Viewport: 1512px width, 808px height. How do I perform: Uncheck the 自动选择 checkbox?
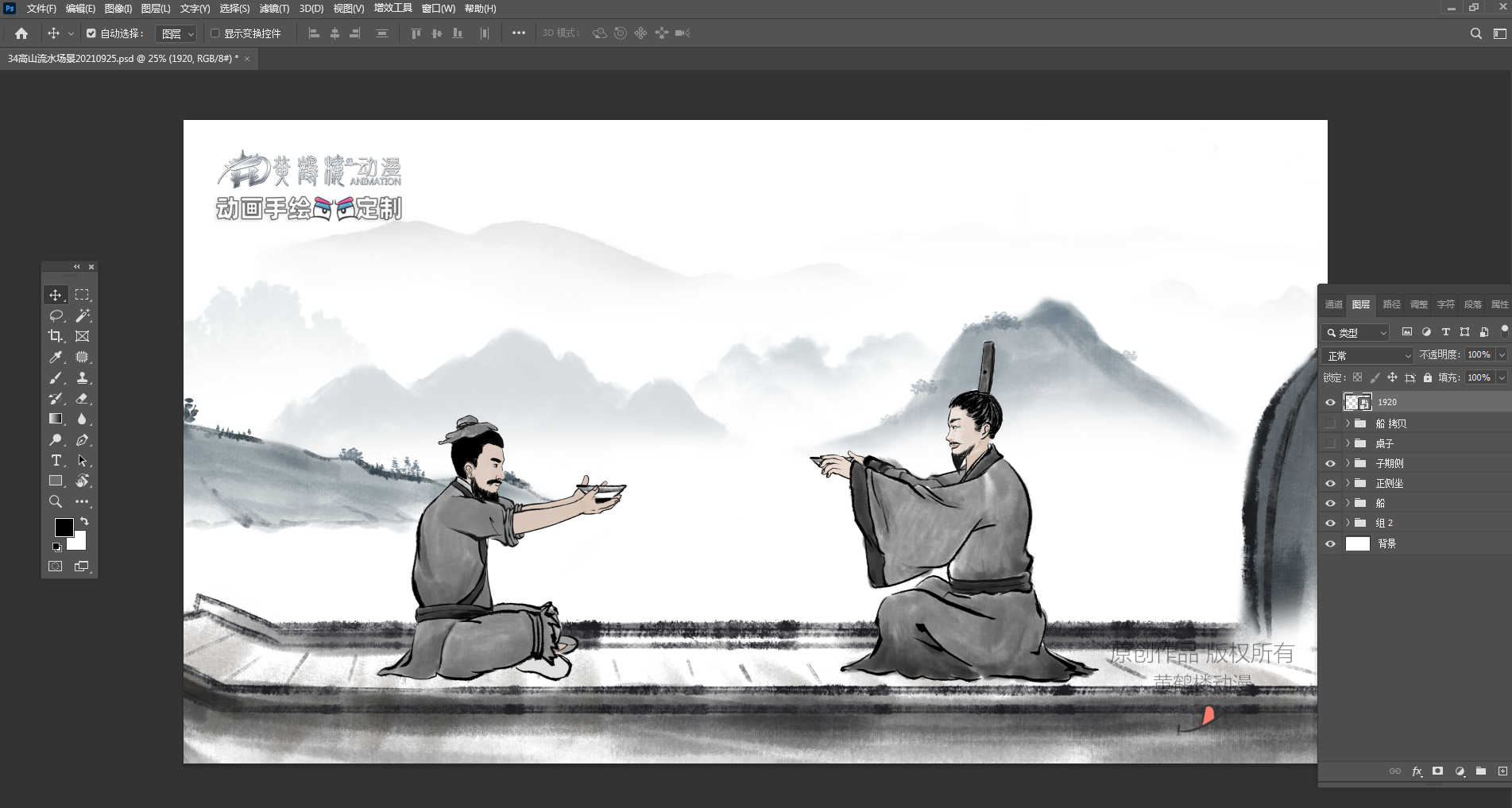(x=91, y=33)
